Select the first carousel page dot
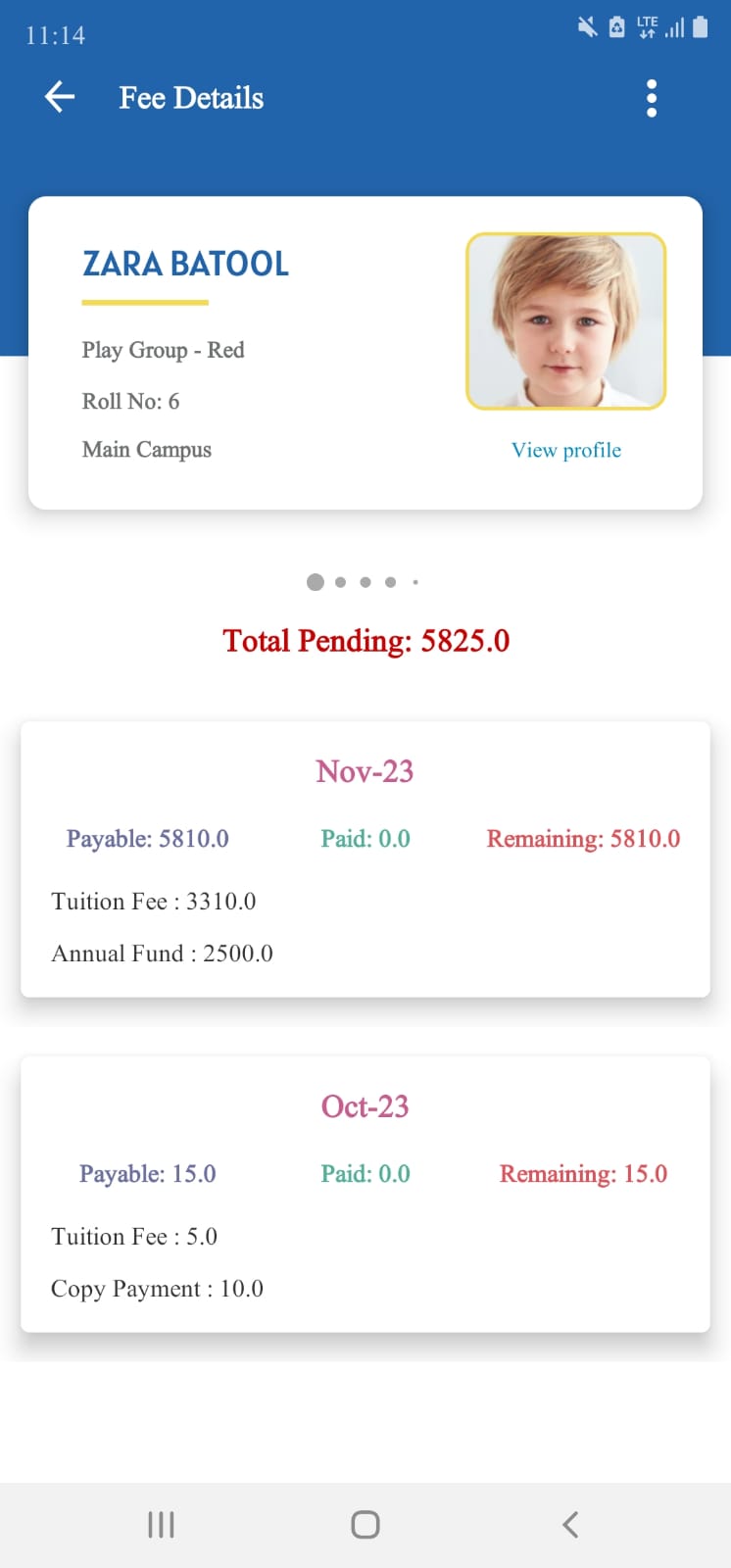The height and width of the screenshot is (1568, 731). click(316, 582)
